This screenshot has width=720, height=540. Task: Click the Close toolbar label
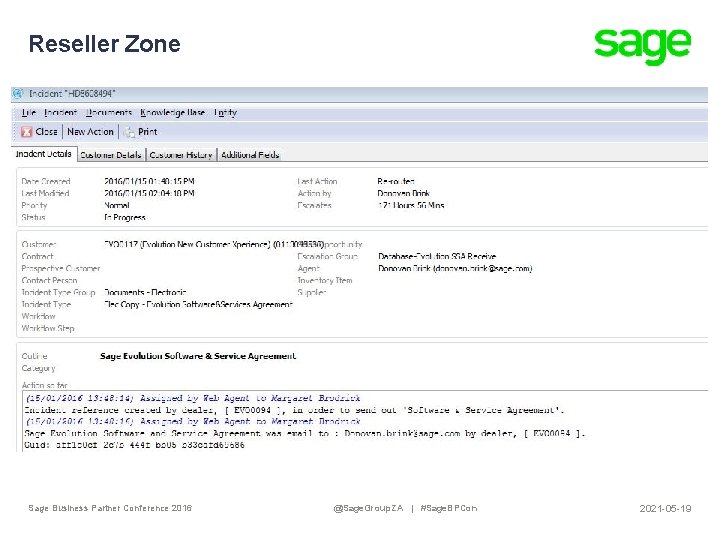pyautogui.click(x=46, y=132)
